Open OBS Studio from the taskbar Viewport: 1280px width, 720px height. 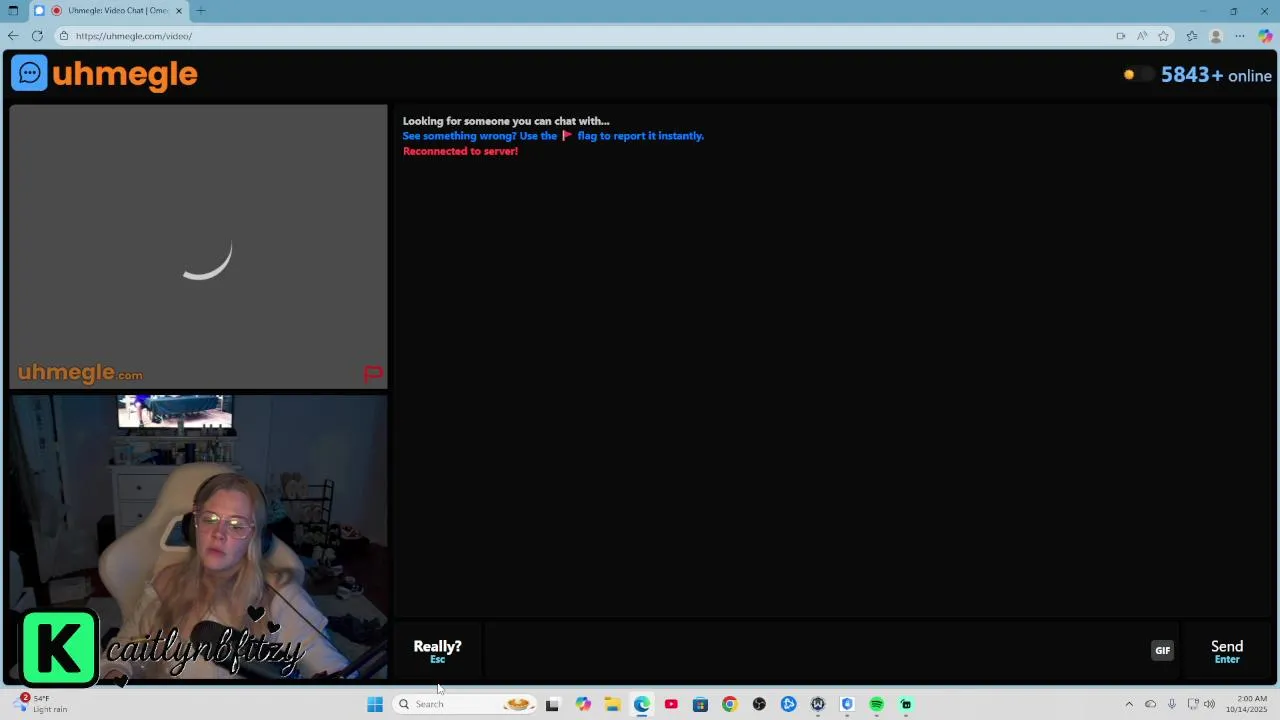click(x=759, y=704)
